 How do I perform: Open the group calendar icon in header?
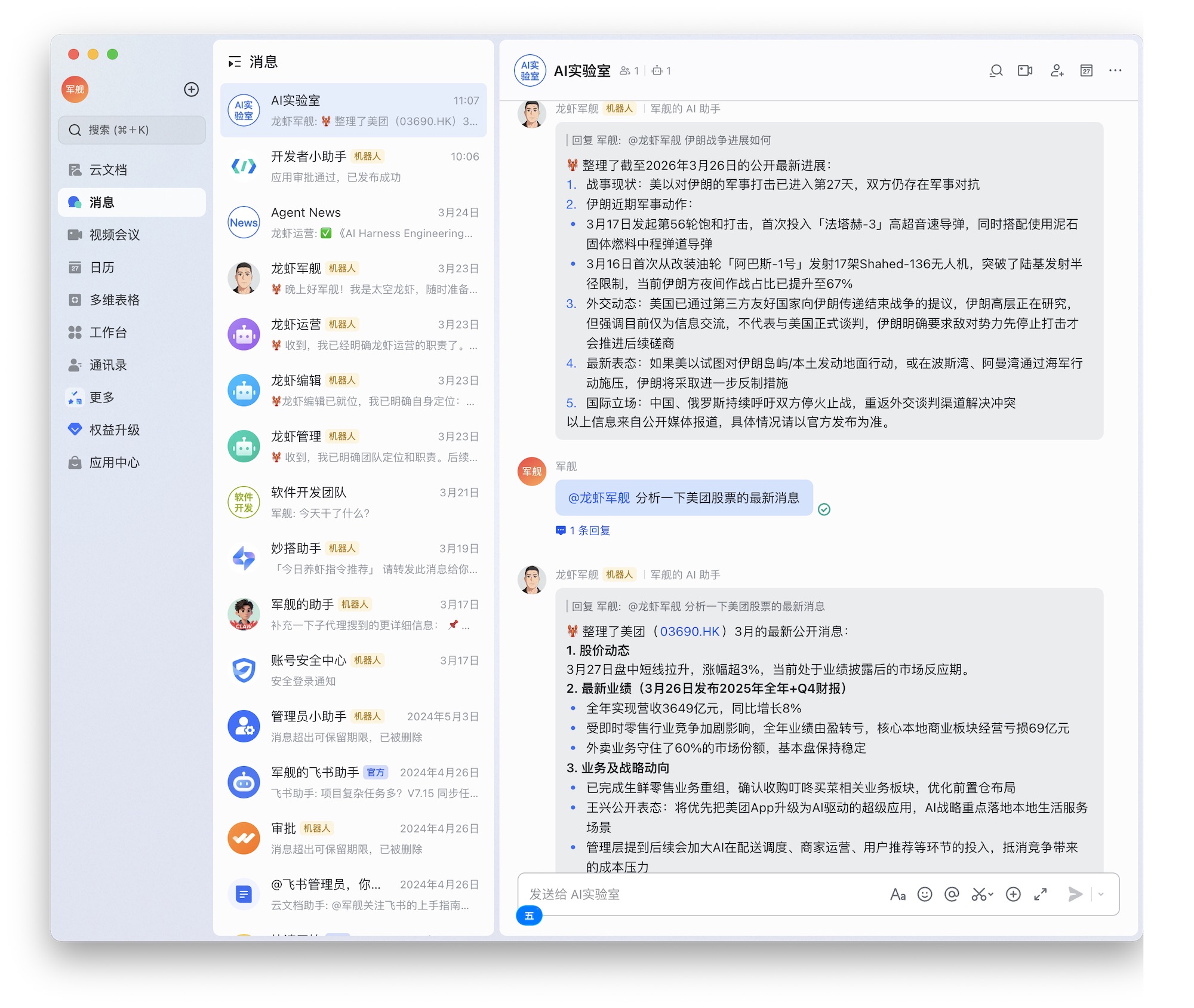click(1086, 70)
